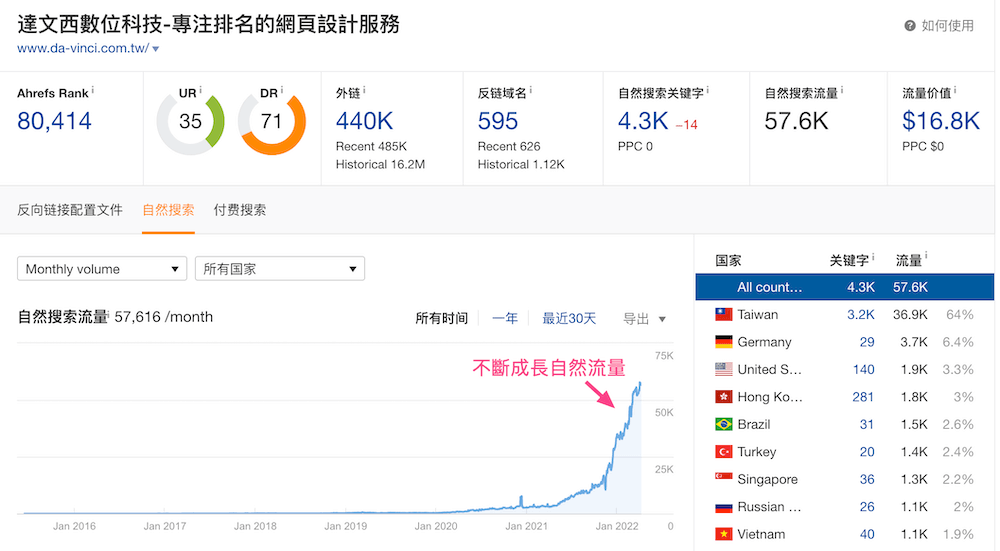Image resolution: width=1000 pixels, height=551 pixels.
Task: Click info icon beside UR label
Action: [200, 91]
